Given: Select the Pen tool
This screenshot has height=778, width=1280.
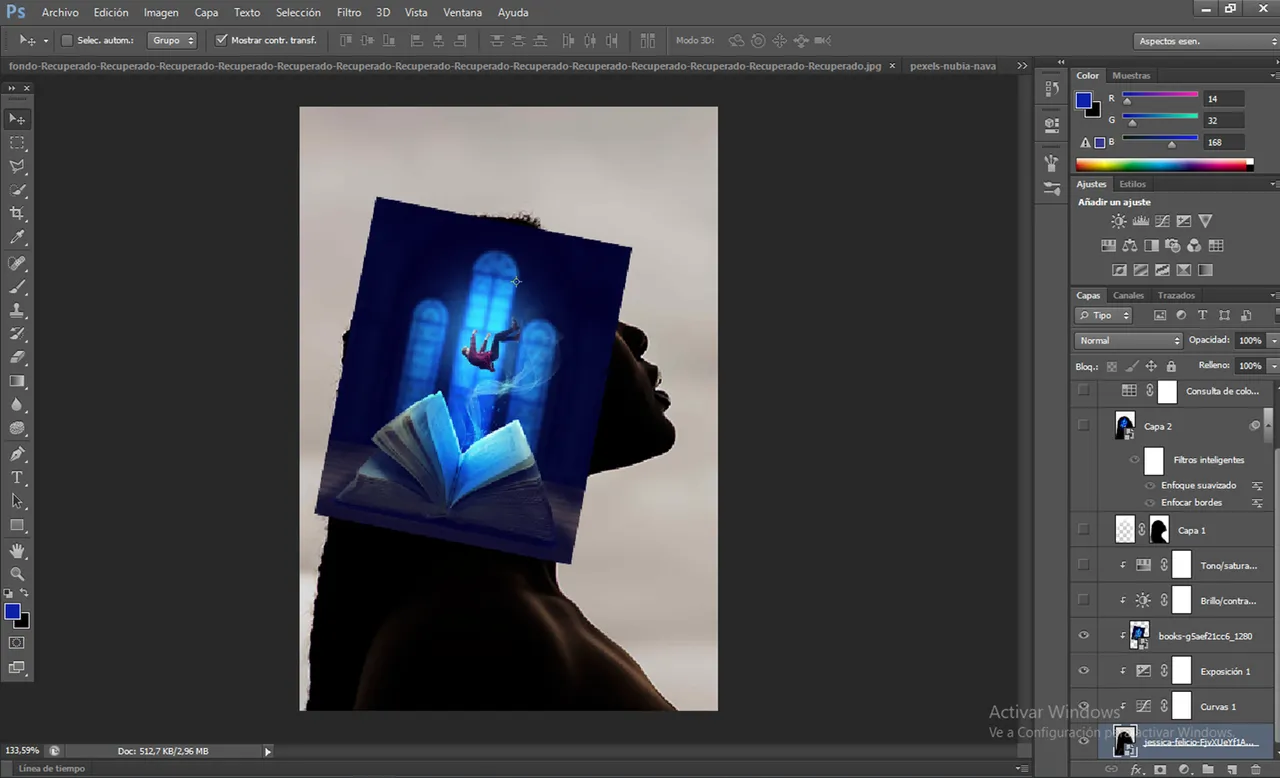Looking at the screenshot, I should click(17, 454).
